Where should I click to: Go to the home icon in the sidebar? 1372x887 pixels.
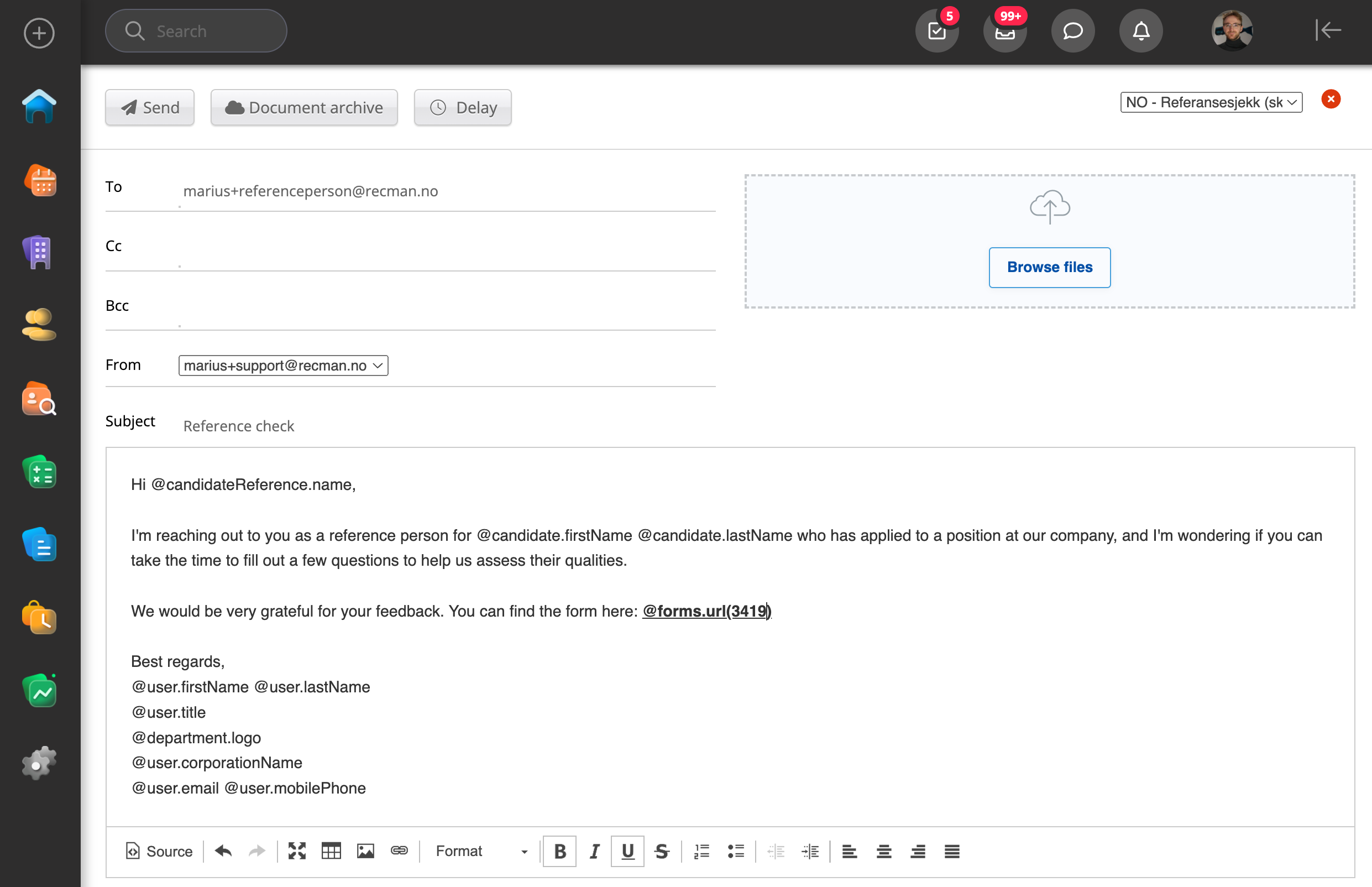40,107
